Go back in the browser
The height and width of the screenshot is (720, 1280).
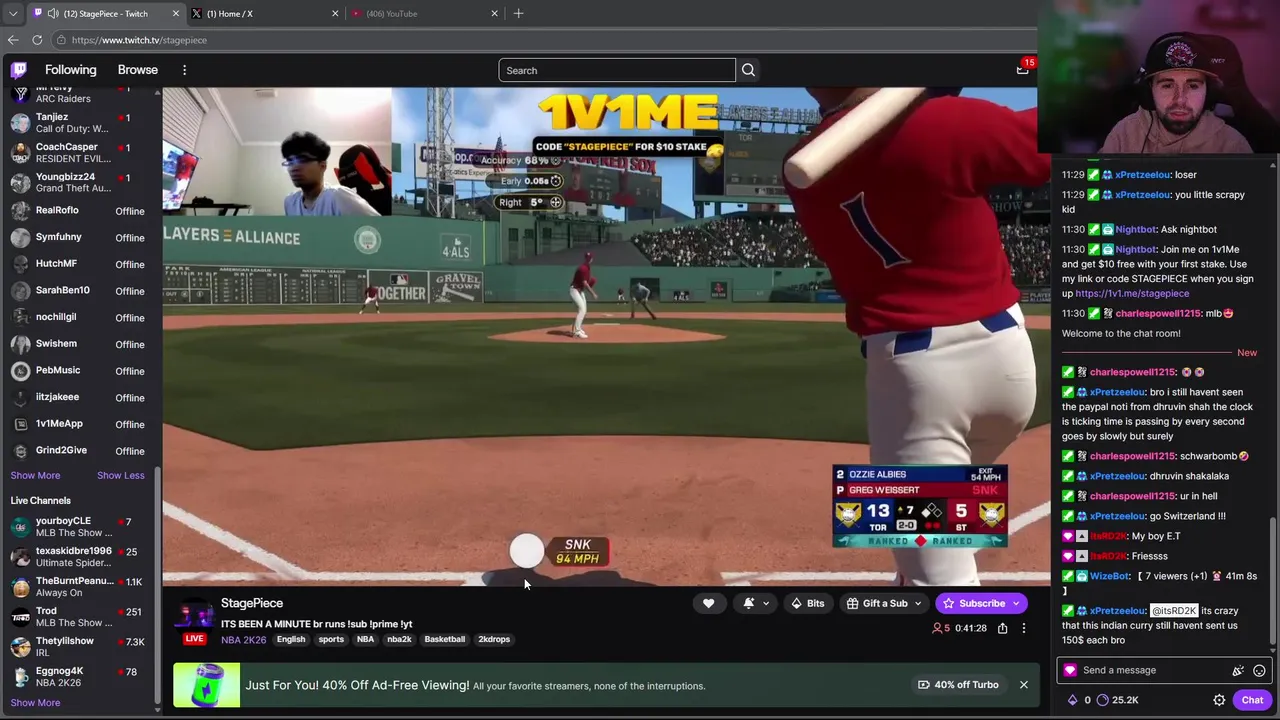(12, 40)
